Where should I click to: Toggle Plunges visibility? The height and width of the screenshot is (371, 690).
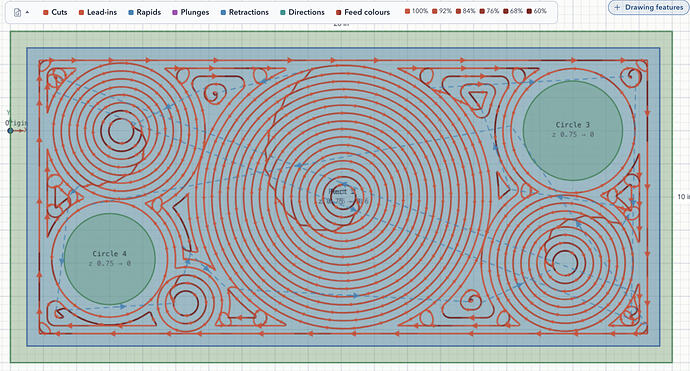tap(191, 12)
